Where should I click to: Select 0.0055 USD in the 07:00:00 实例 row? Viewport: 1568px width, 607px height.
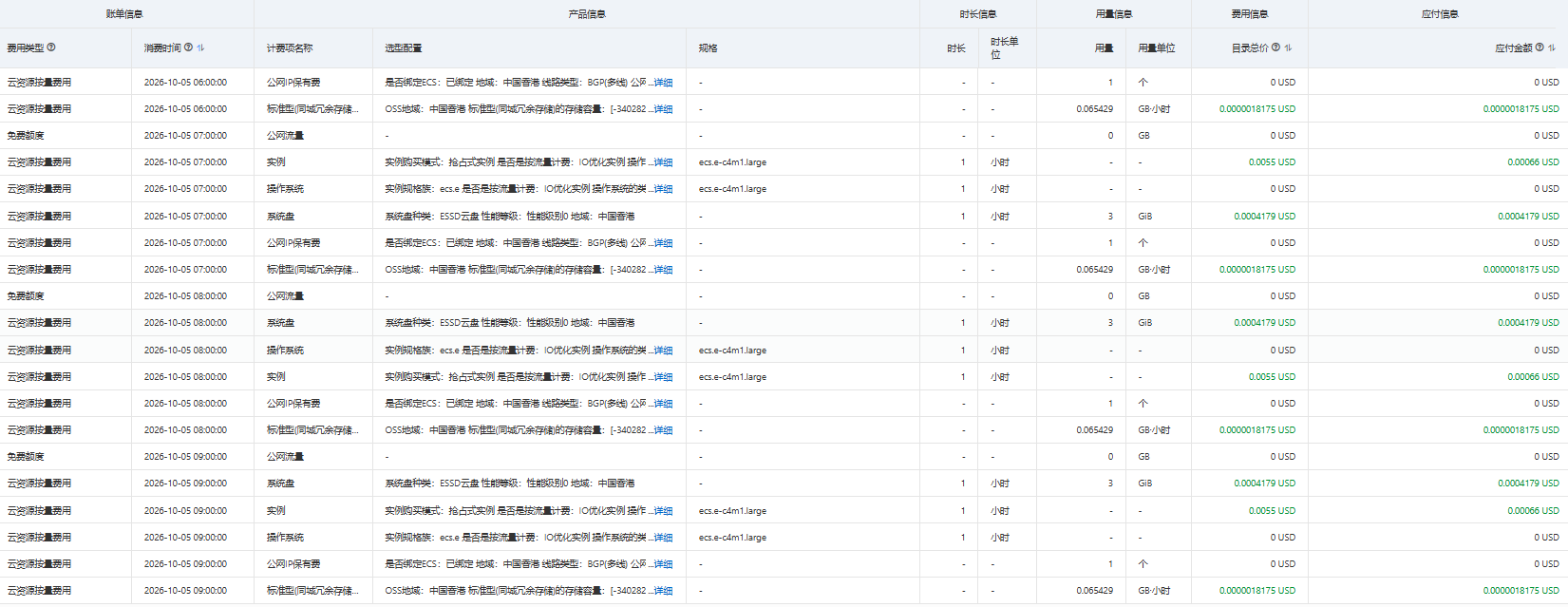1272,162
